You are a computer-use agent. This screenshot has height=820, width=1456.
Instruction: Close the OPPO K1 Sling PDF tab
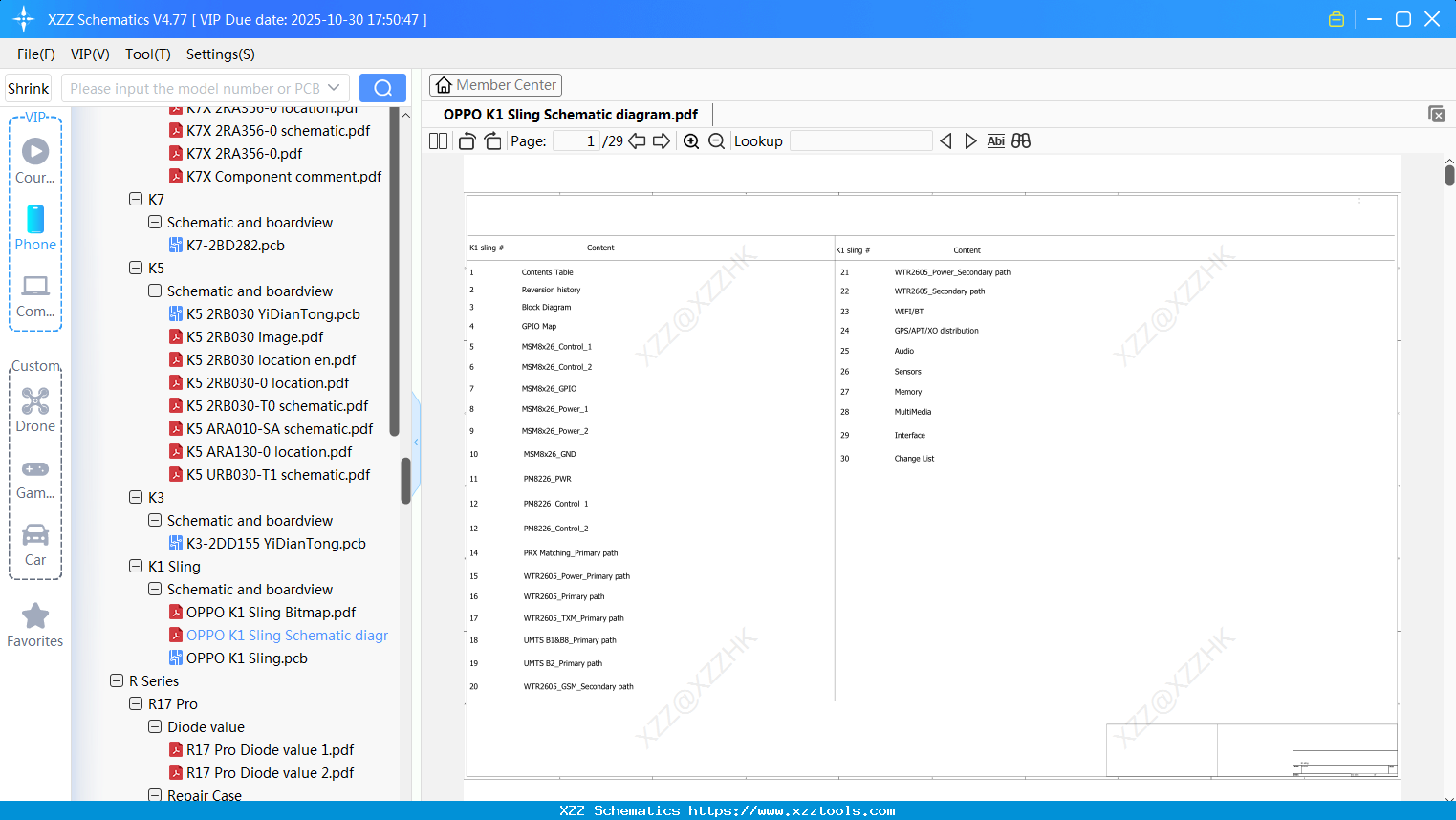coord(1437,114)
